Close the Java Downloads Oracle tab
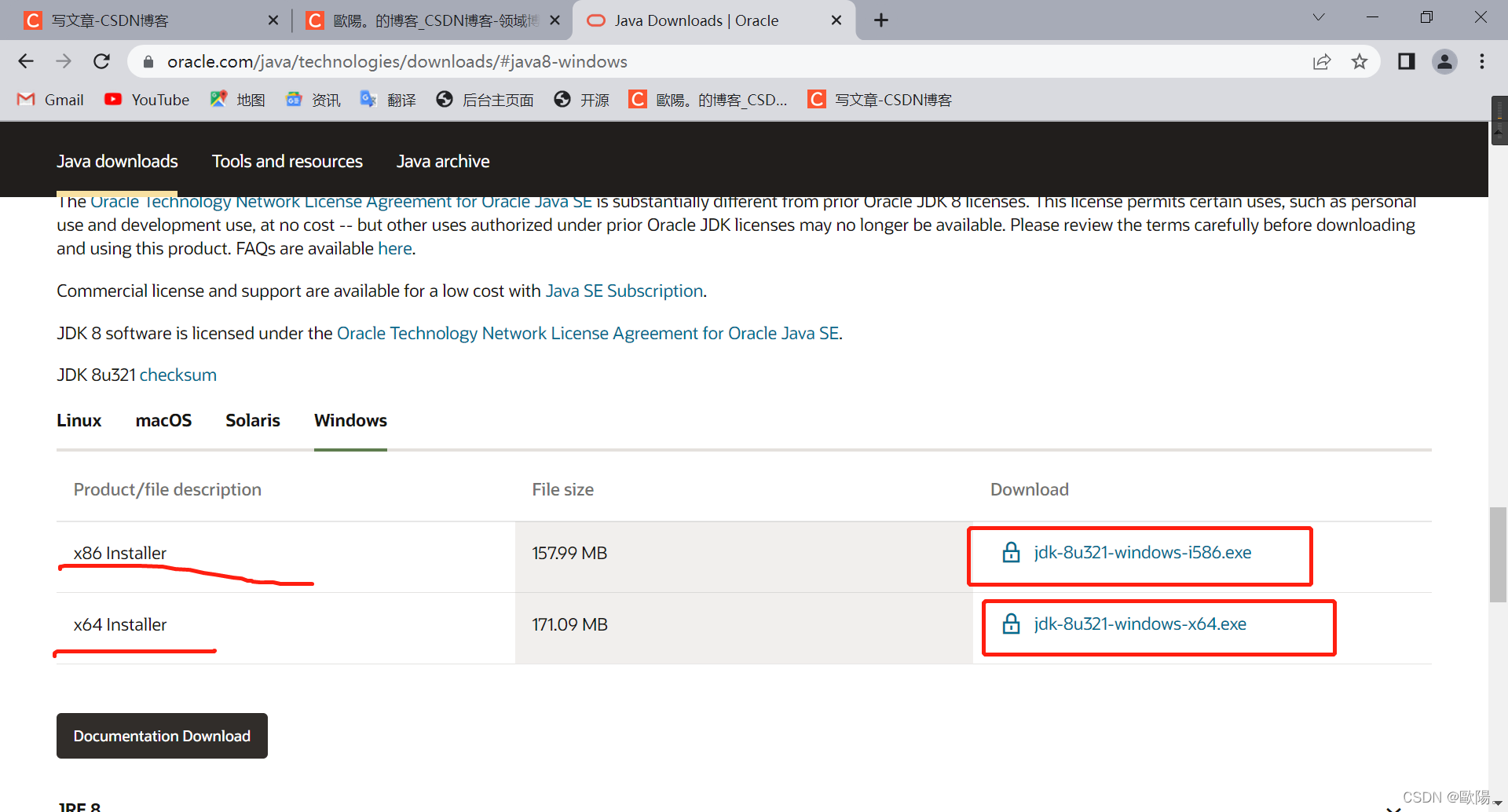This screenshot has height=812, width=1508. [836, 20]
